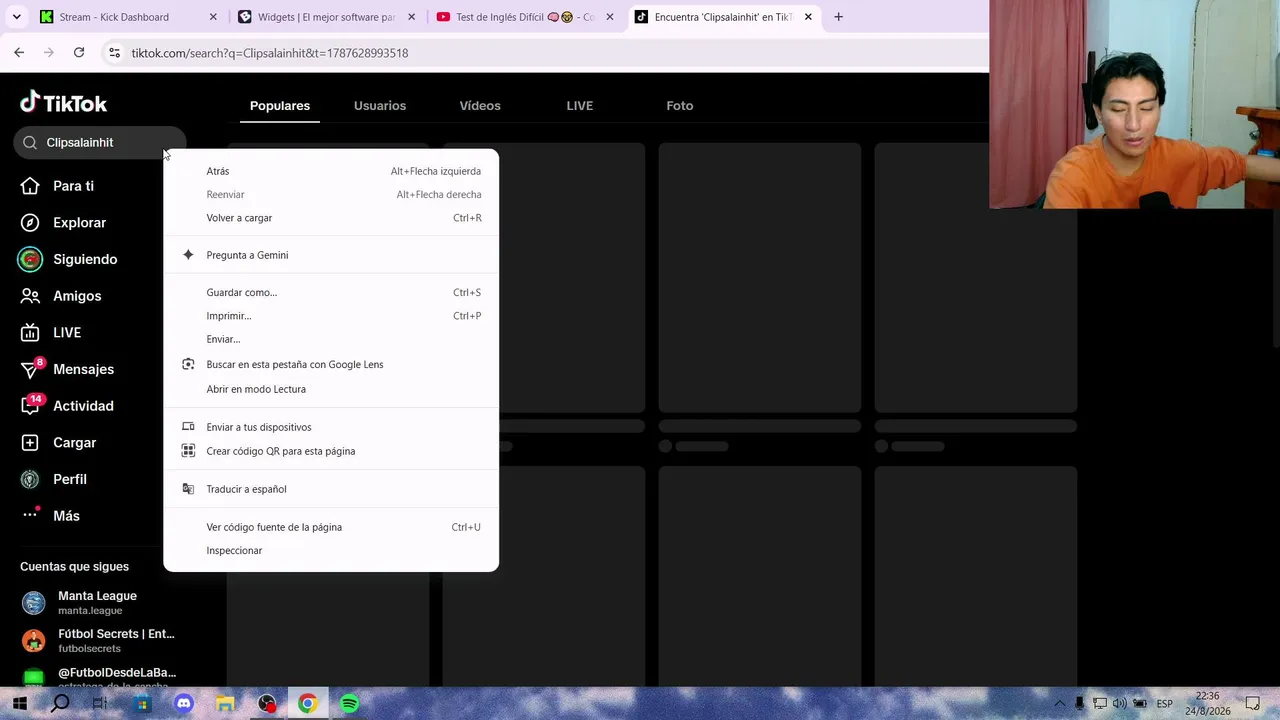Viewport: 1280px width, 720px height.
Task: Close the Stream - Kick Dashboard tab
Action: pyautogui.click(x=213, y=17)
